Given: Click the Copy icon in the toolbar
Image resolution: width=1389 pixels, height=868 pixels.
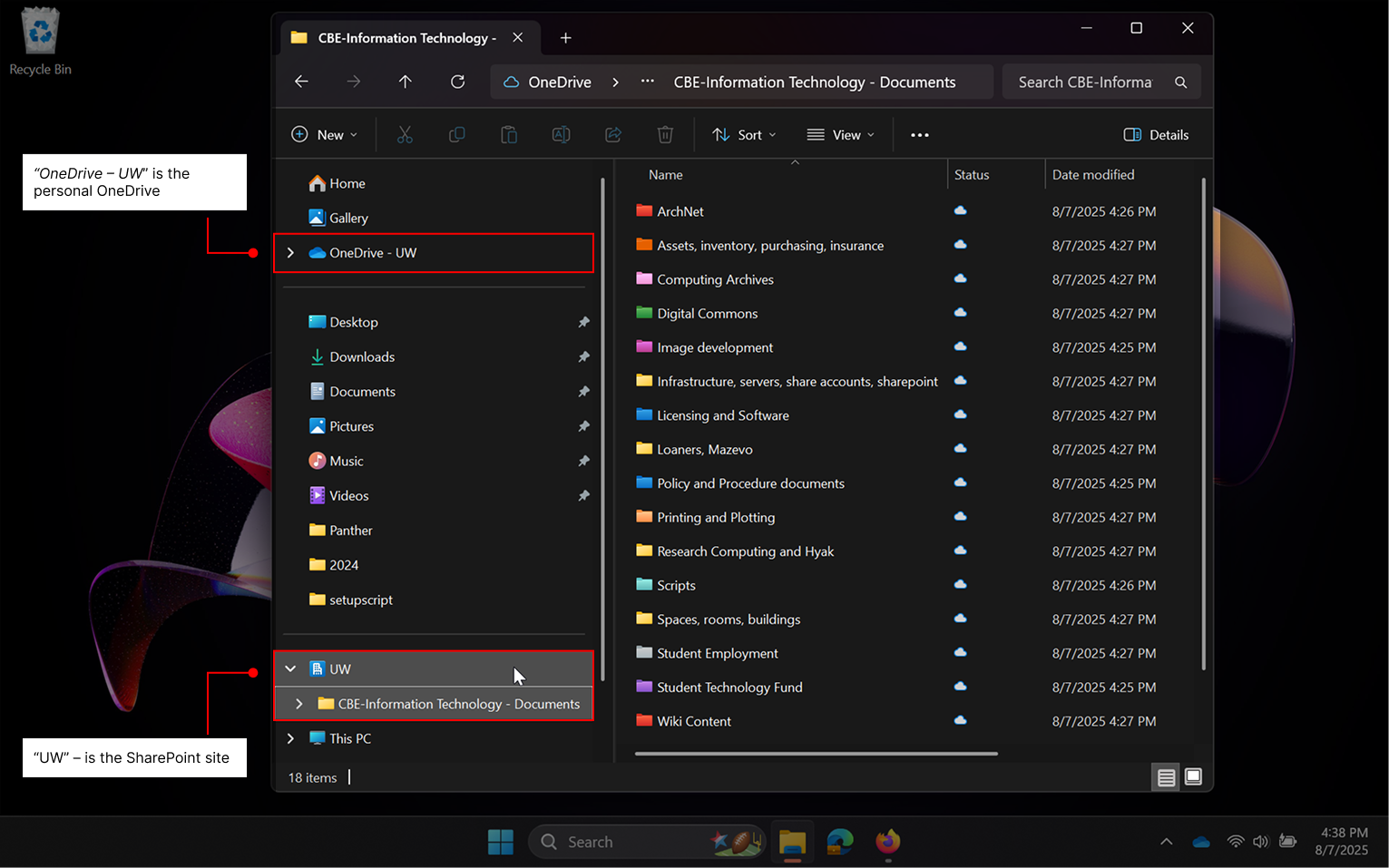Looking at the screenshot, I should (x=456, y=134).
